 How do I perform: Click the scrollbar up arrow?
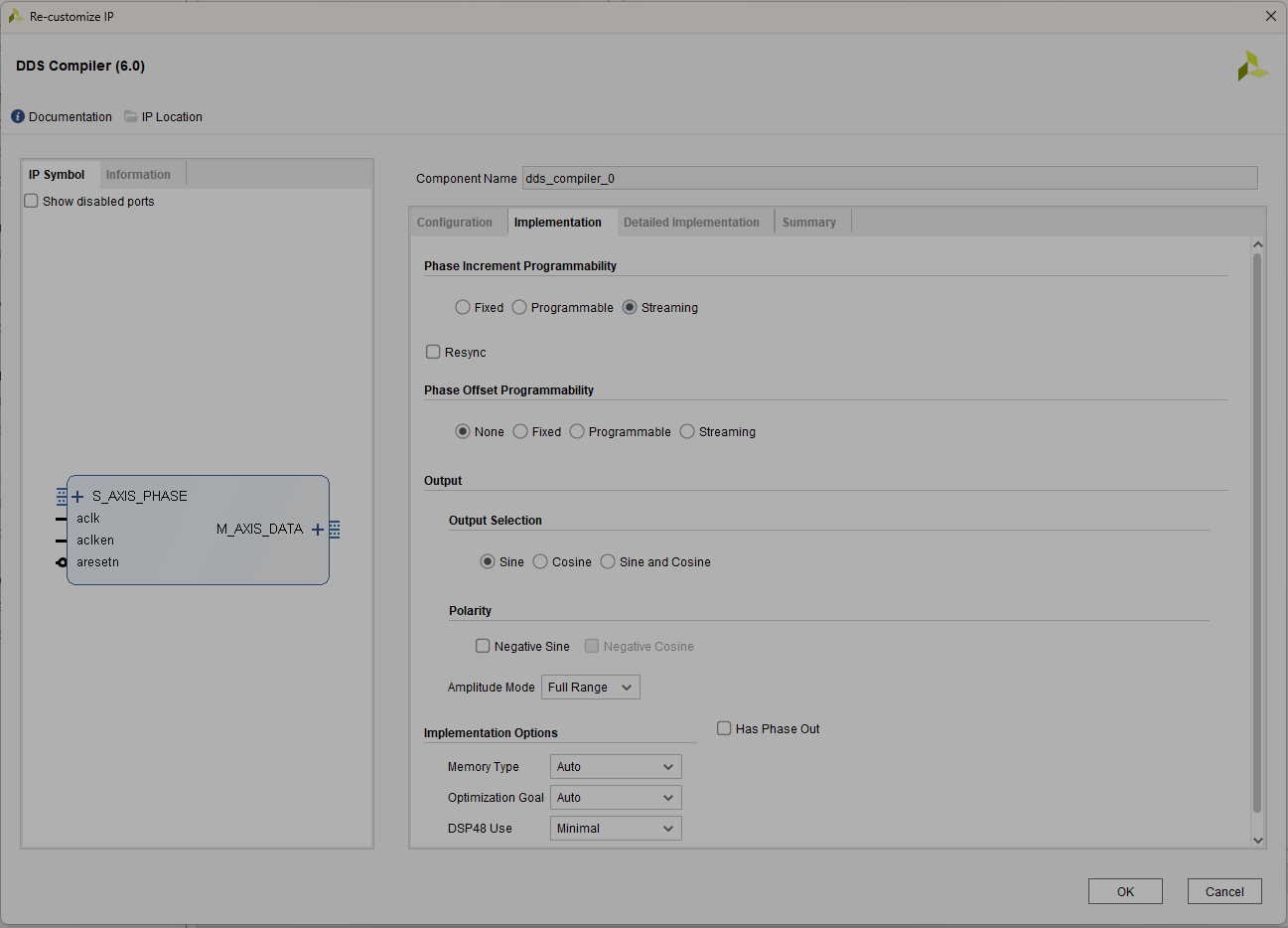(1258, 244)
